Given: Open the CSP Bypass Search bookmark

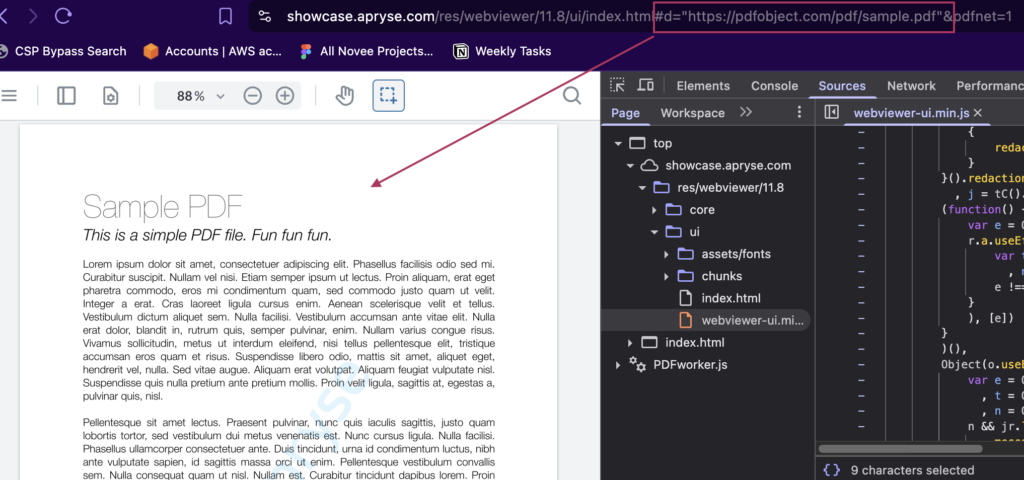Looking at the screenshot, I should pos(65,51).
